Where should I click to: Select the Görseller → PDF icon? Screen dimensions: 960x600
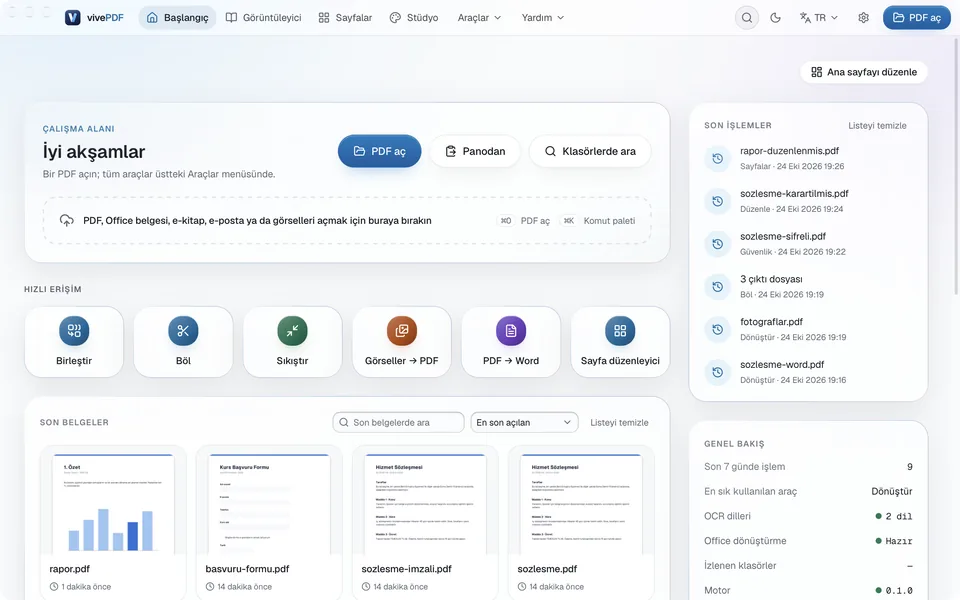point(402,331)
